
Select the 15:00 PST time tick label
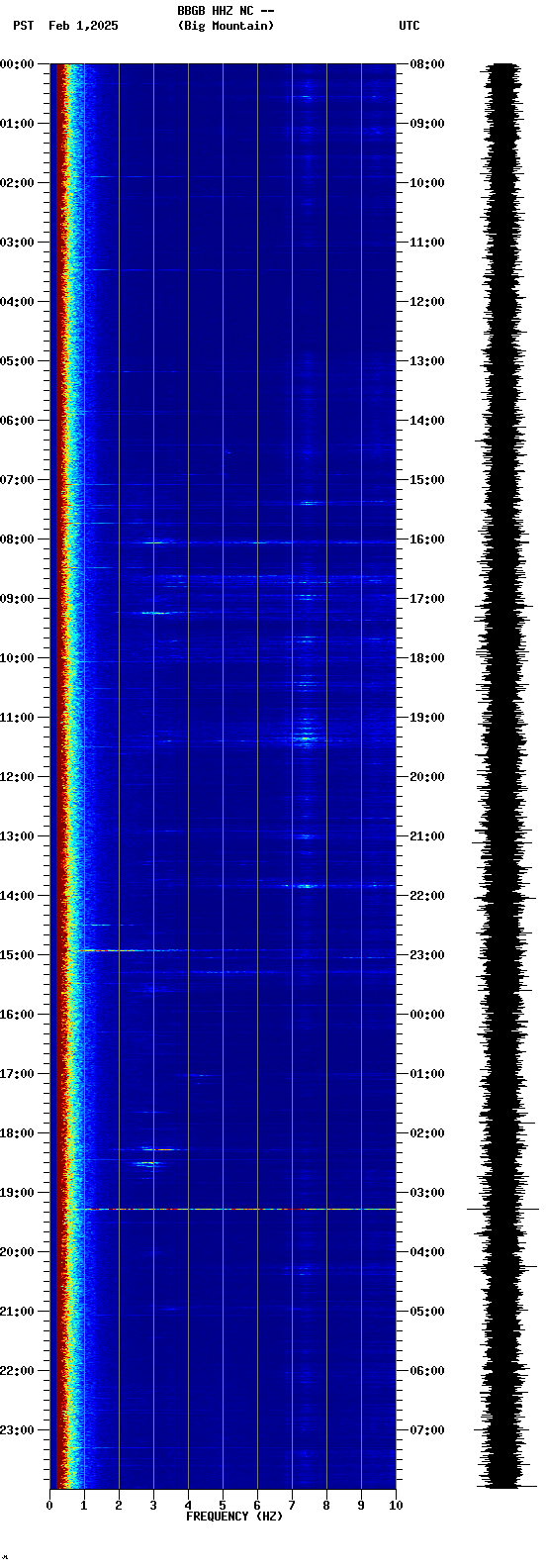(x=17, y=955)
